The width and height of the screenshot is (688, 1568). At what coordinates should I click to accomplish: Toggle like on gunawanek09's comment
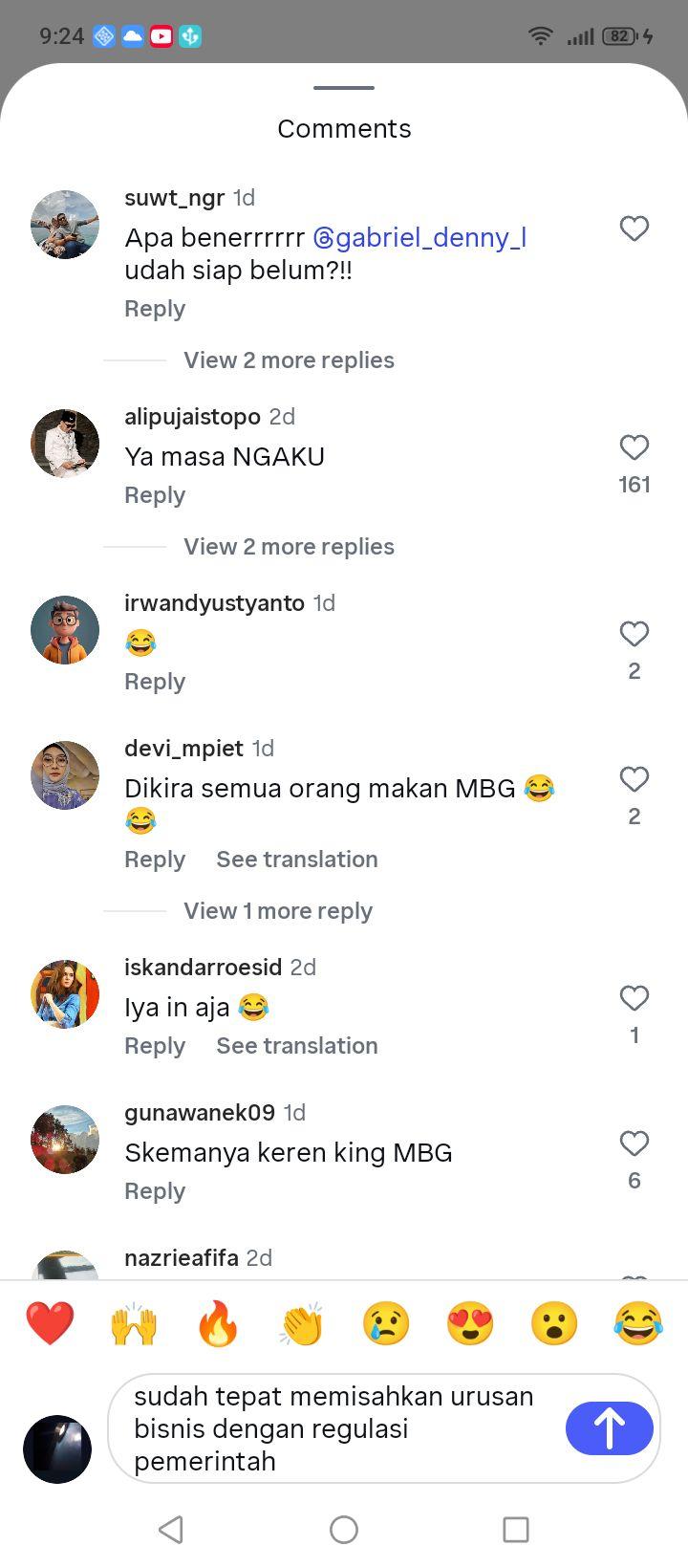coord(634,1143)
